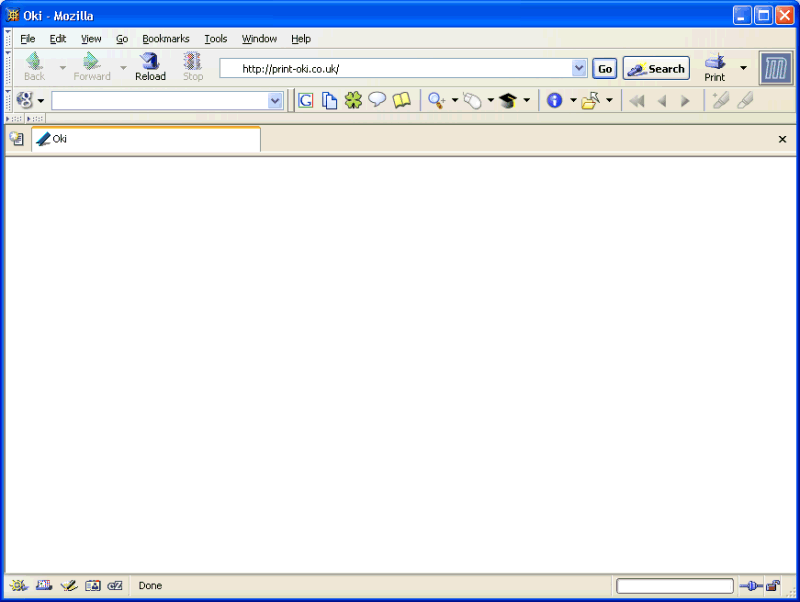Open the graduation cap dropdown arrow

point(527,100)
